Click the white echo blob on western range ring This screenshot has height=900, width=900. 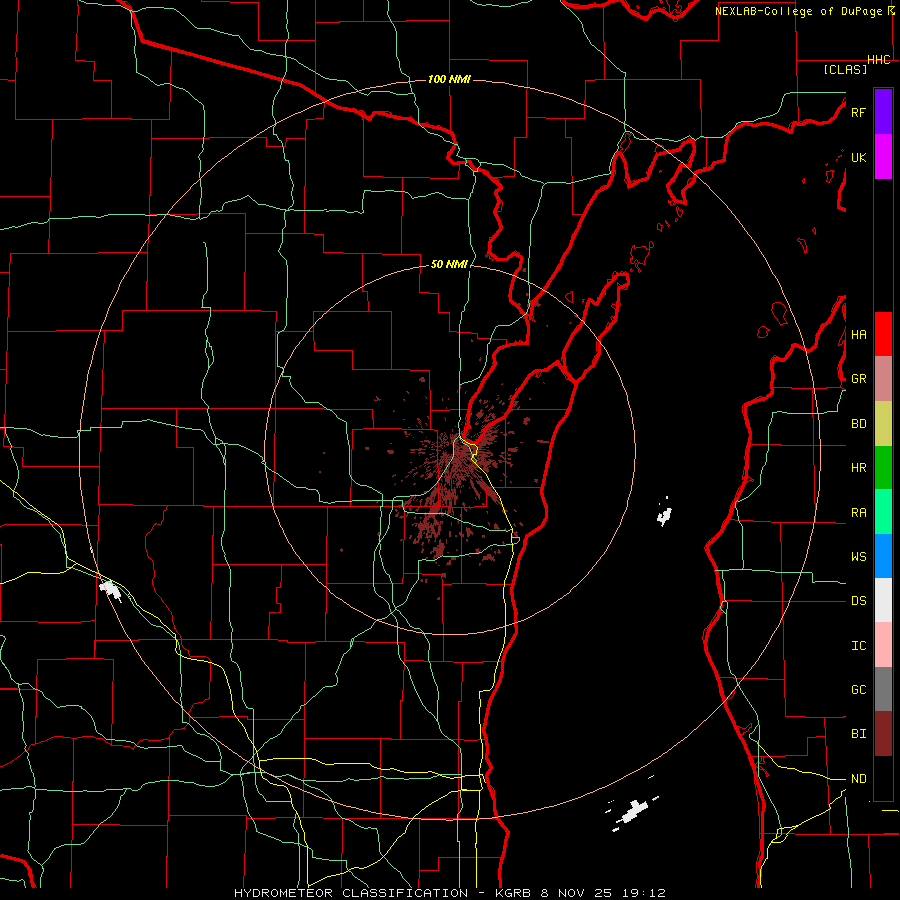coord(110,590)
